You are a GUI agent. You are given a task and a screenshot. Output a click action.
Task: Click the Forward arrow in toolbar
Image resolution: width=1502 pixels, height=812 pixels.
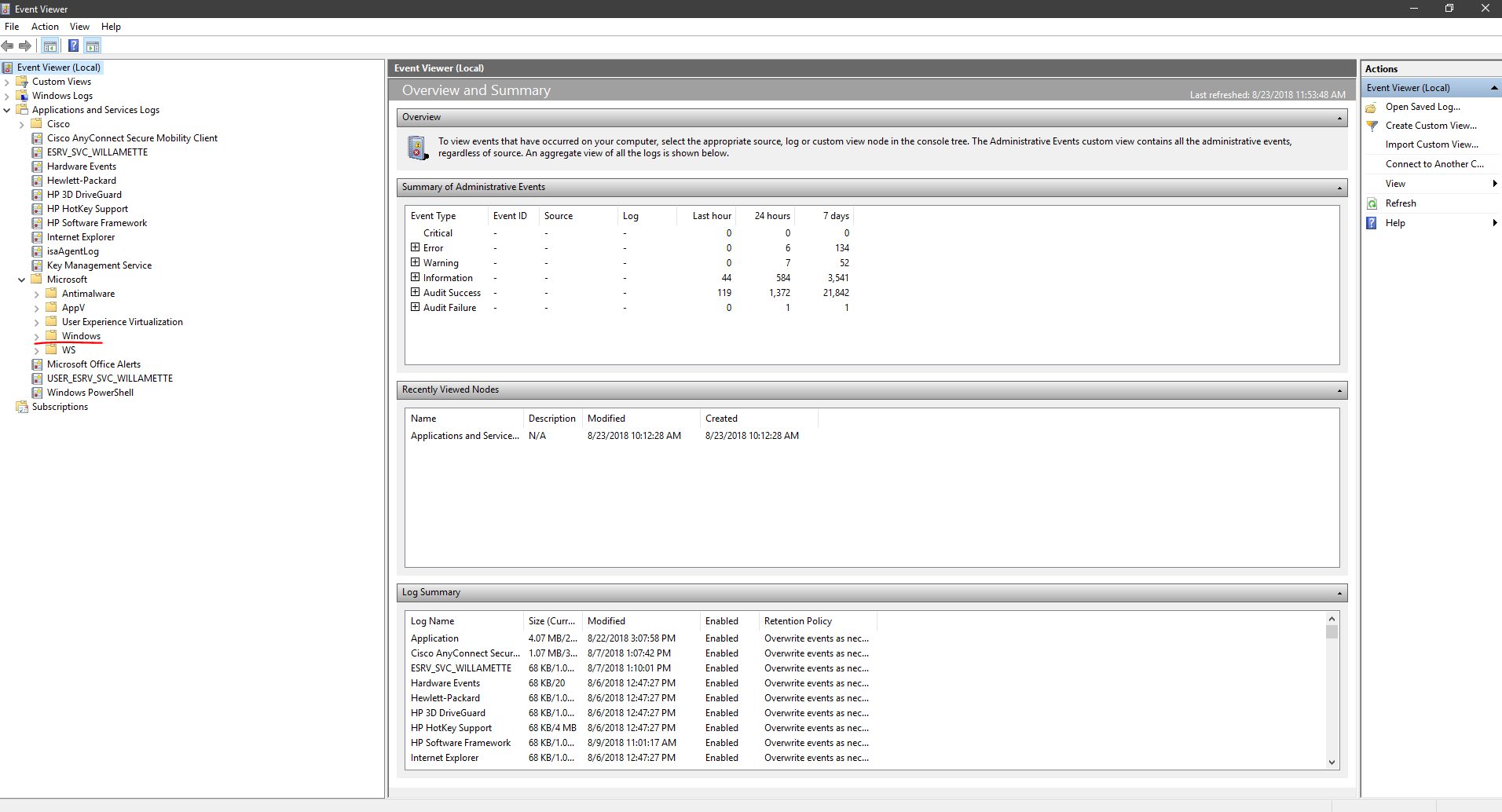[x=25, y=46]
